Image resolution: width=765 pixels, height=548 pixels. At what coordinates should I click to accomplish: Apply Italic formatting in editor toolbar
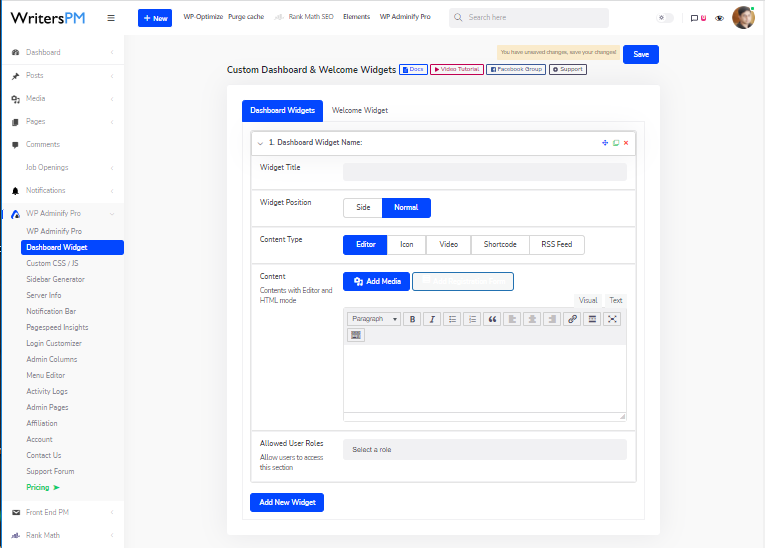(x=432, y=319)
